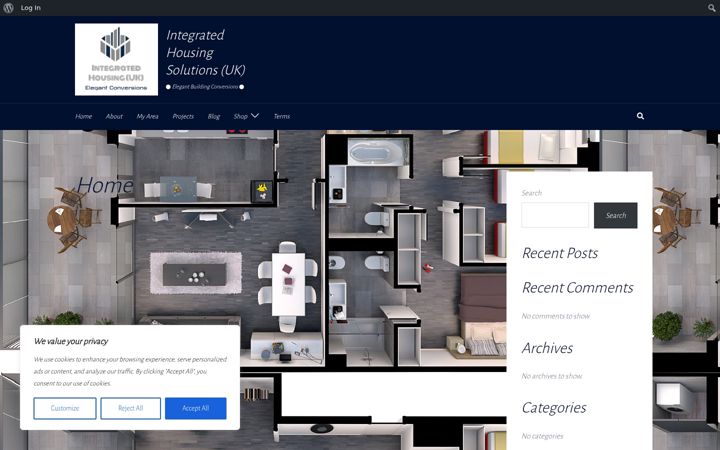720x450 pixels.
Task: Click the 'Recent Comments' sidebar heading
Action: [x=578, y=288]
